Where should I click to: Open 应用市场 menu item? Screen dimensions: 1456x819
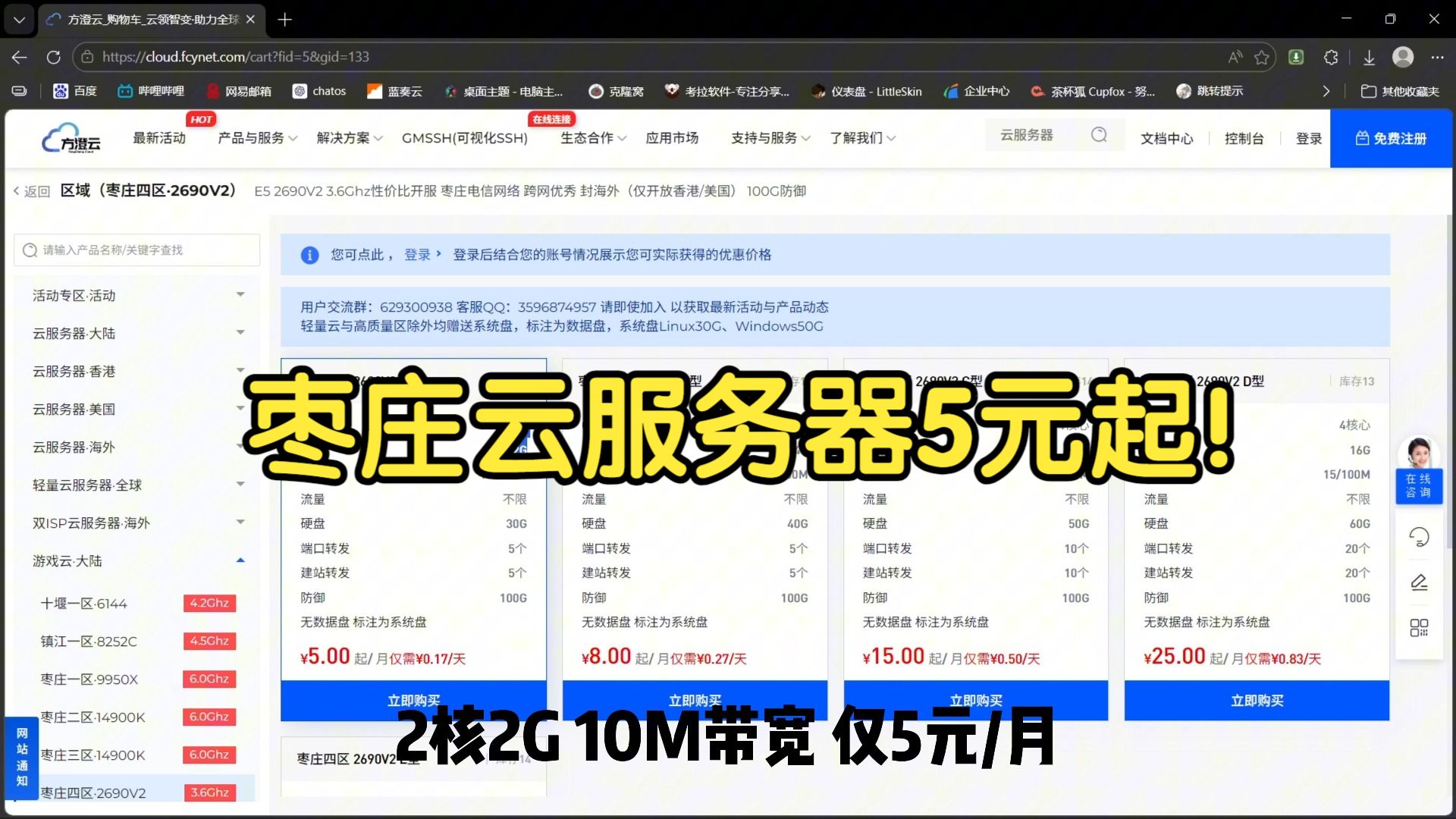pos(672,138)
